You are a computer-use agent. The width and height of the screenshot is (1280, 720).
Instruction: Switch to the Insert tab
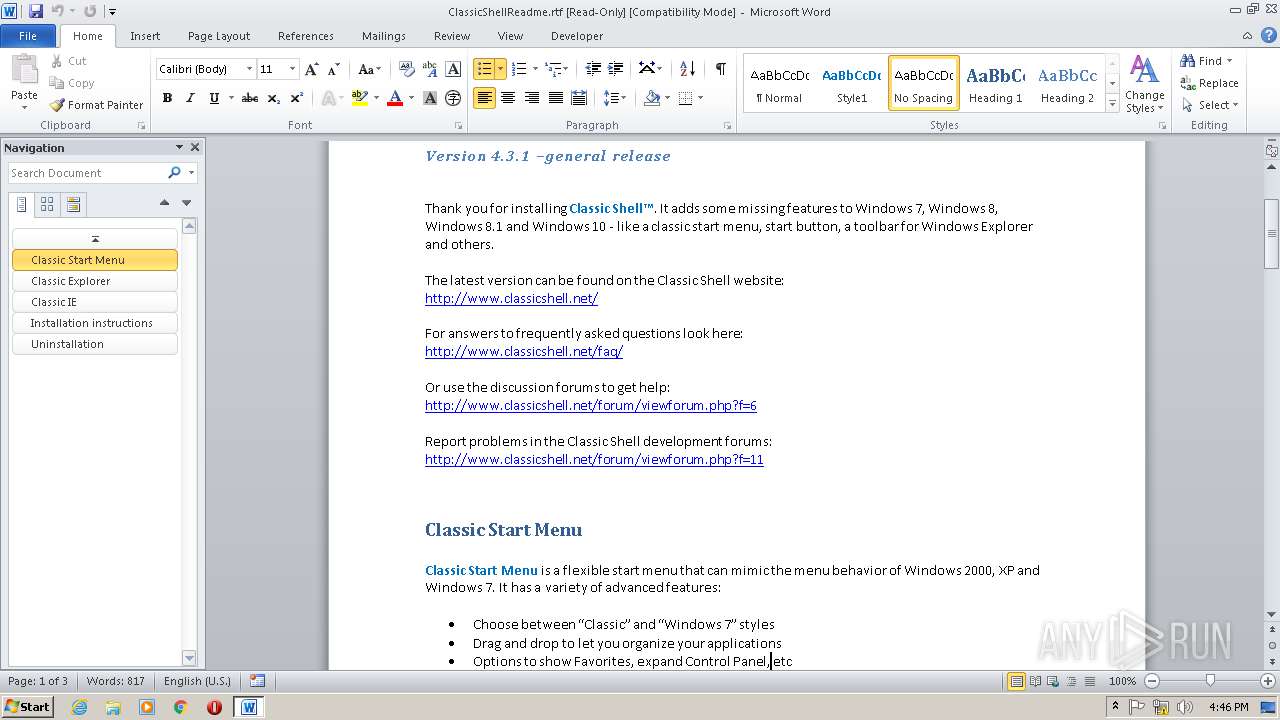145,36
